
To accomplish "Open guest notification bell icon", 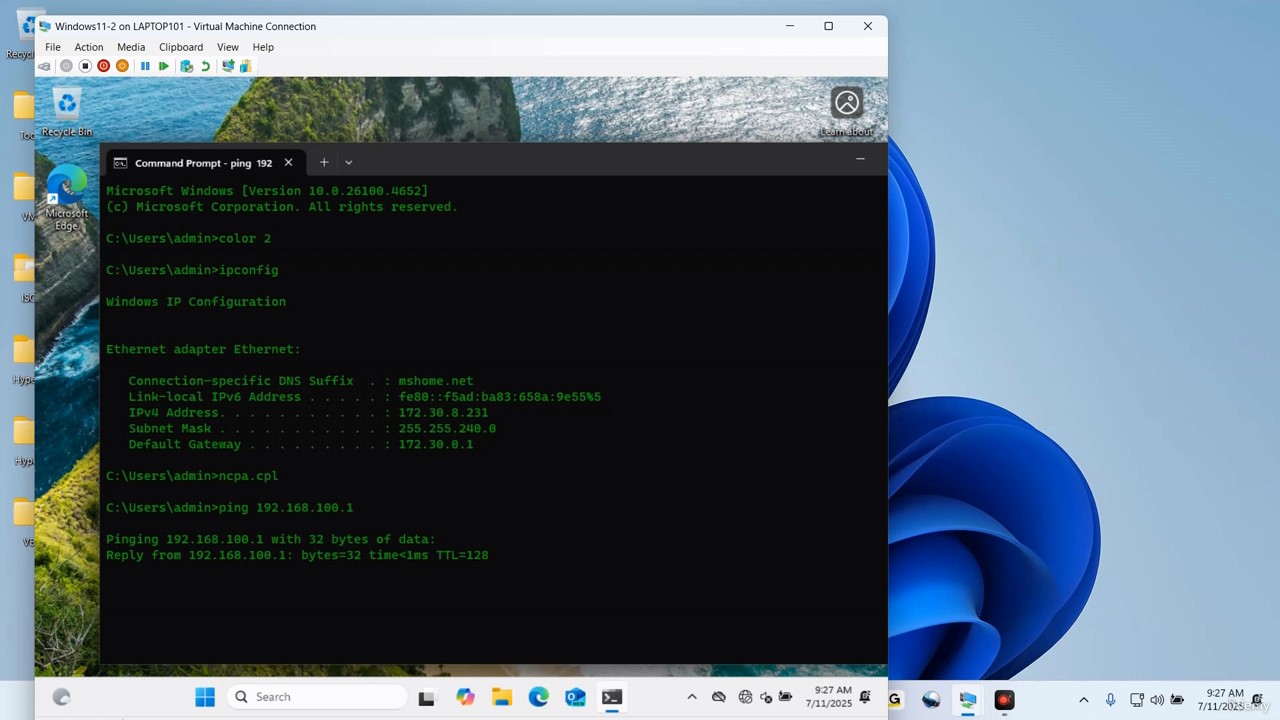I will coord(865,697).
